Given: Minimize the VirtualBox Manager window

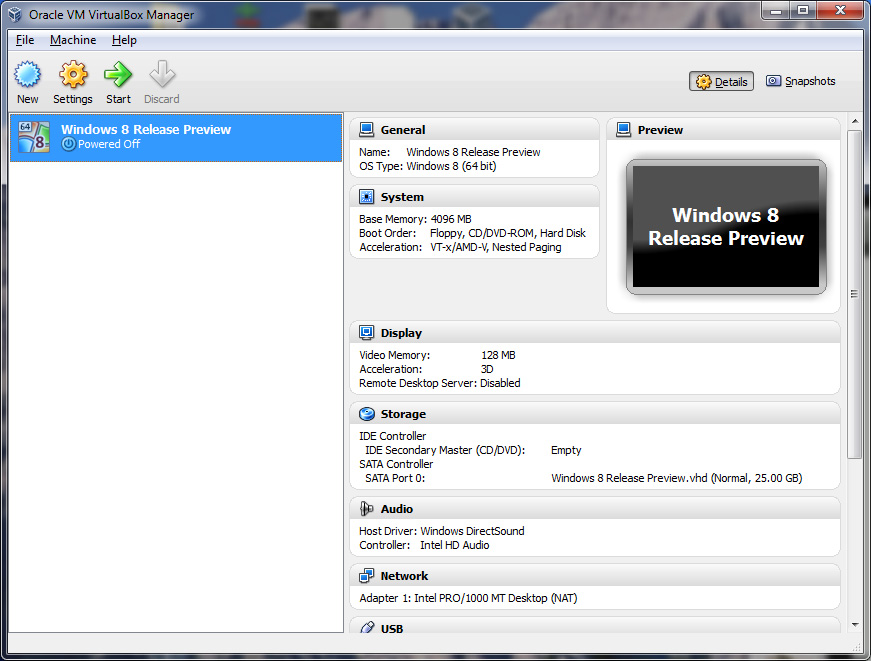Looking at the screenshot, I should click(776, 11).
